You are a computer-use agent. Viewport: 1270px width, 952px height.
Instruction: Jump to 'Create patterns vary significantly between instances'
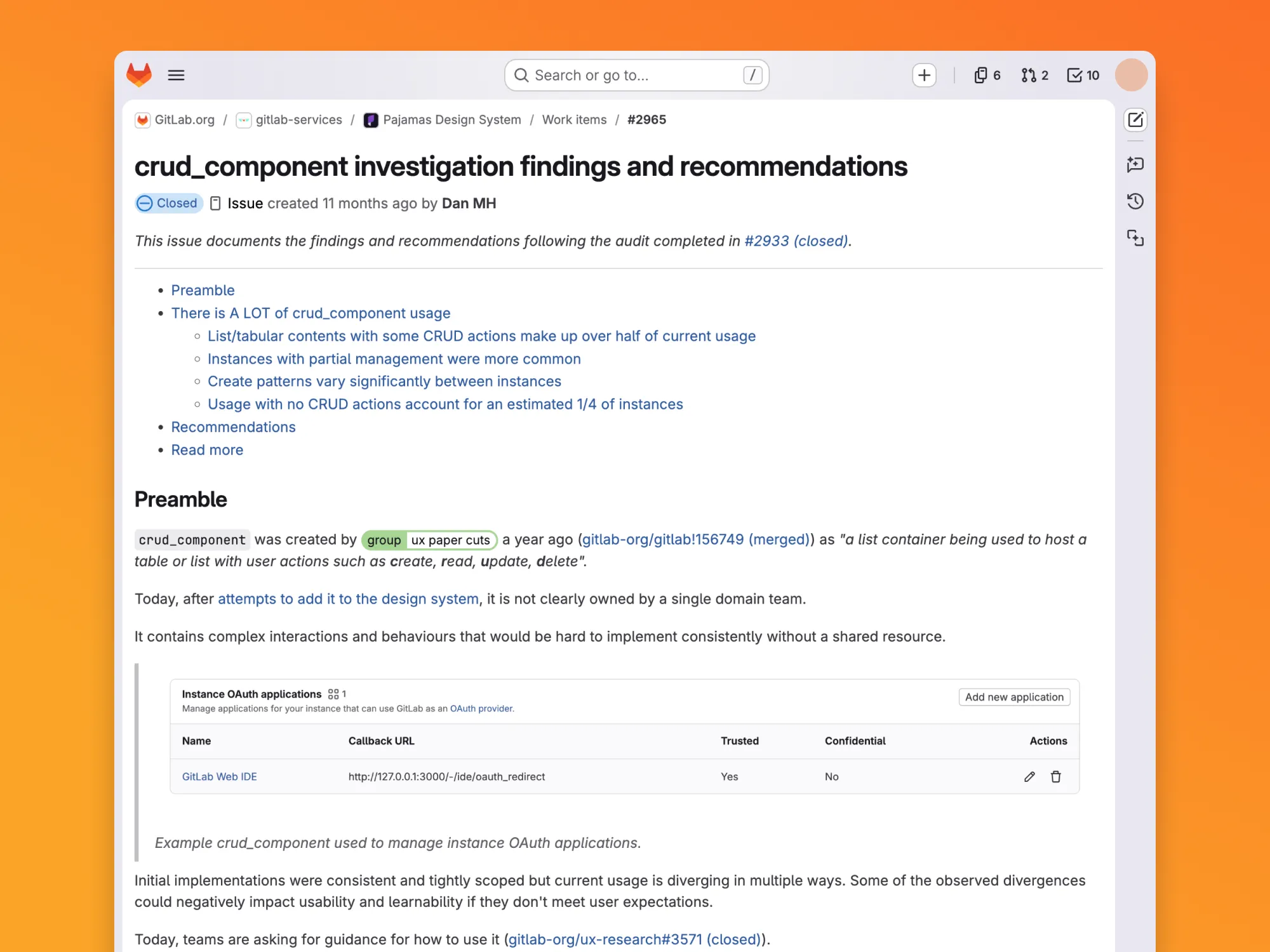pyautogui.click(x=385, y=381)
